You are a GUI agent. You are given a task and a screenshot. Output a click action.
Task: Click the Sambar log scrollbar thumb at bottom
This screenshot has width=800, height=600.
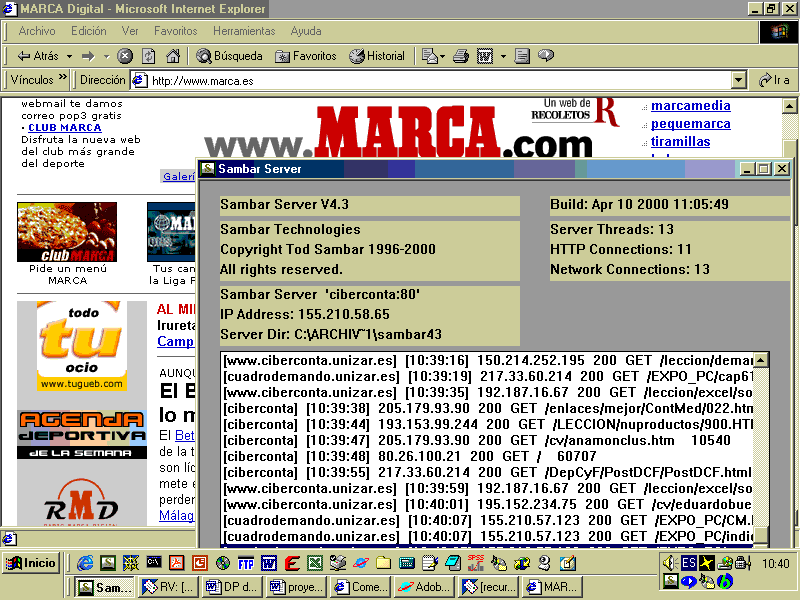(761, 535)
